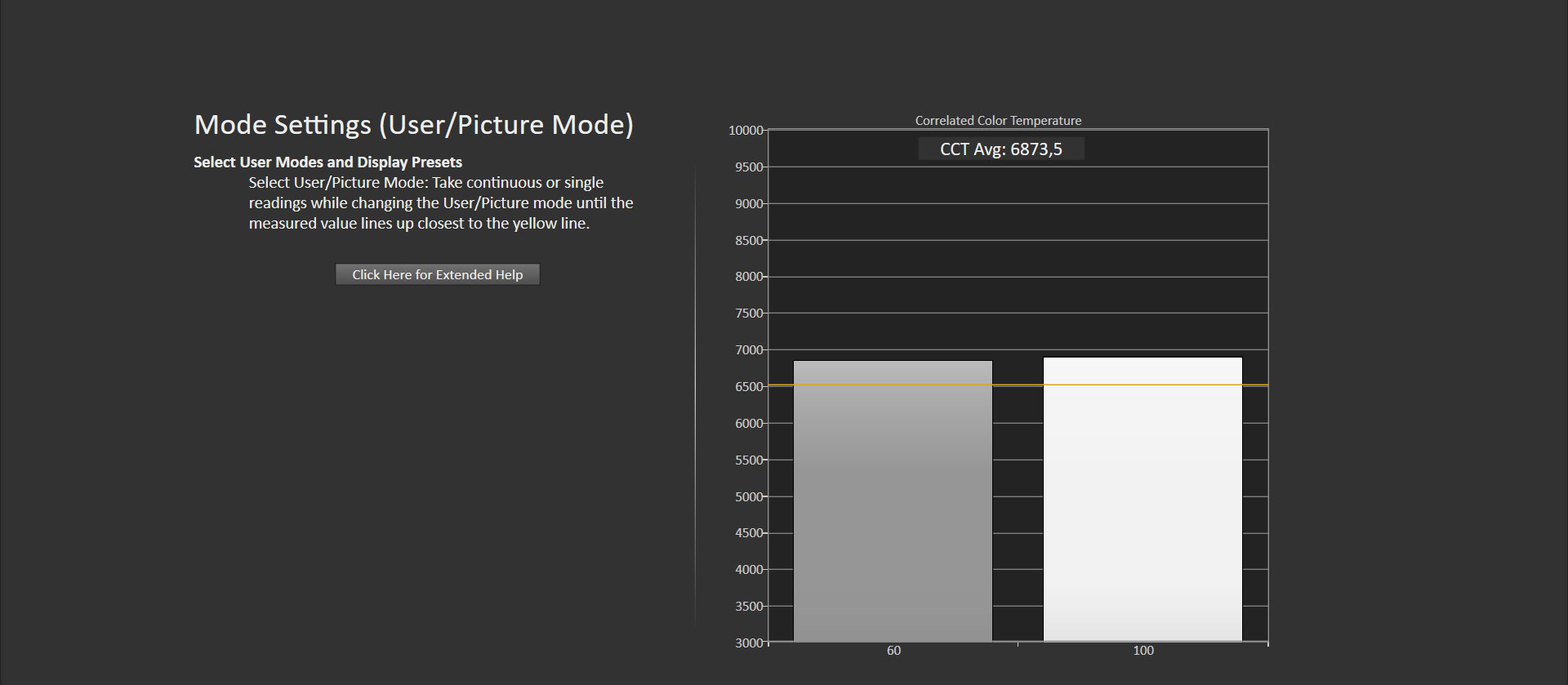Viewport: 1568px width, 685px height.
Task: Click the 60 x-axis label
Action: pyautogui.click(x=893, y=651)
